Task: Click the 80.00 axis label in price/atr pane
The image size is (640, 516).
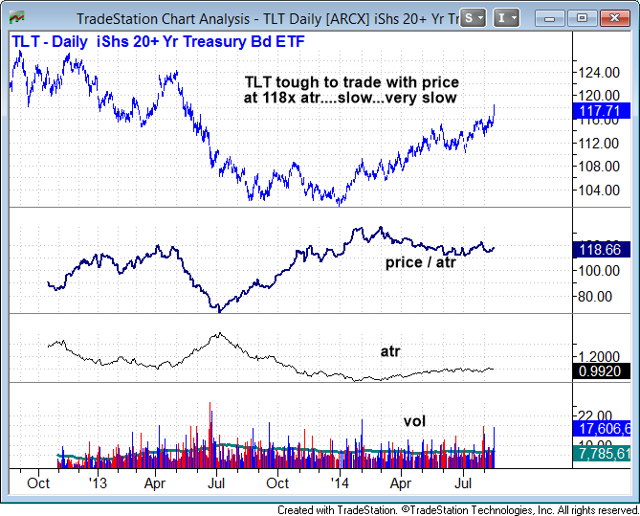Action: pos(596,296)
